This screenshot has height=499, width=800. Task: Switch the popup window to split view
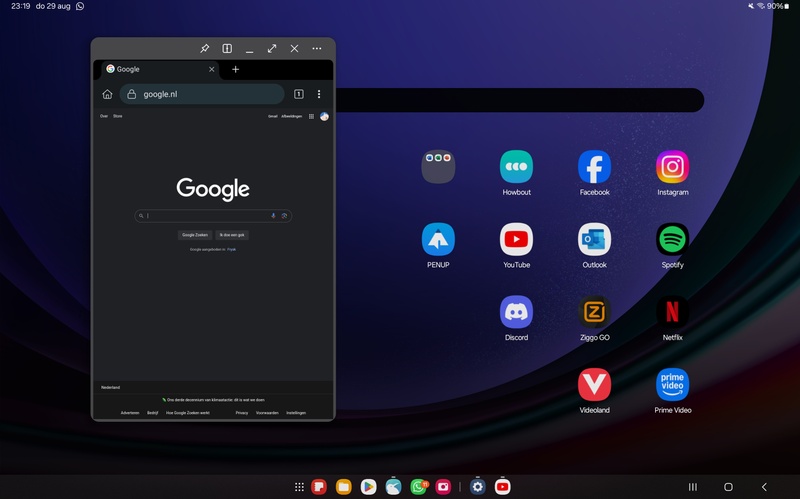pyautogui.click(x=227, y=48)
